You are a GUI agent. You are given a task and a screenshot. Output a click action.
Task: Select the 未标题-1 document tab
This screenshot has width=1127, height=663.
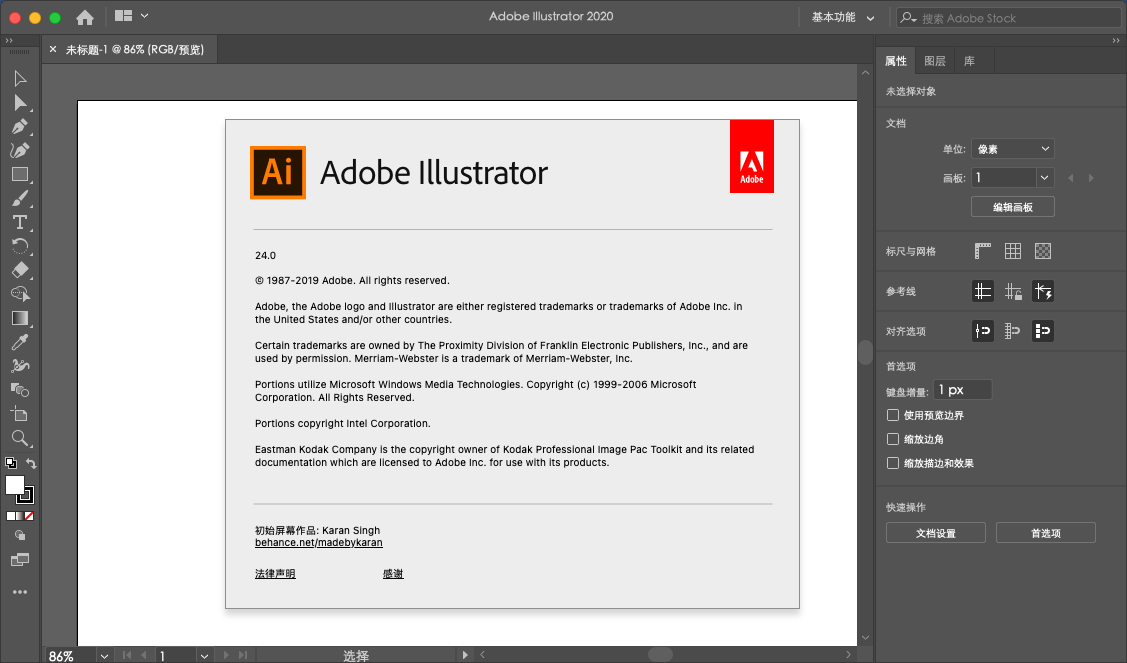pos(135,50)
